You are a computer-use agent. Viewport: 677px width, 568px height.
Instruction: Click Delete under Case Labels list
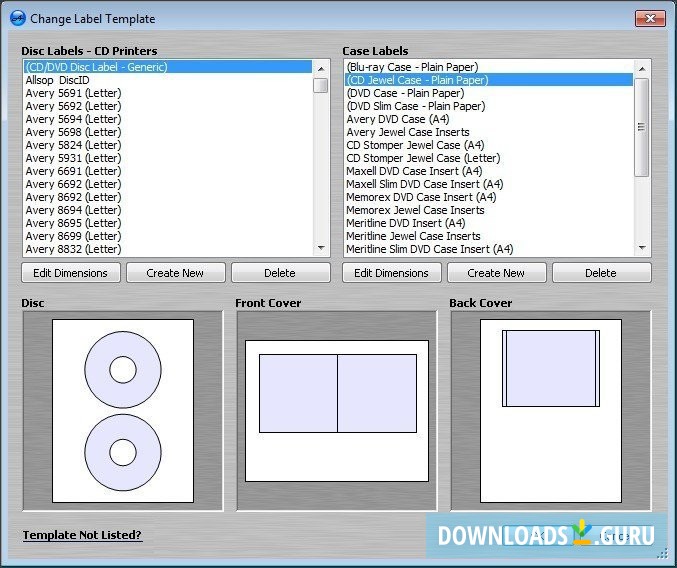click(x=601, y=273)
